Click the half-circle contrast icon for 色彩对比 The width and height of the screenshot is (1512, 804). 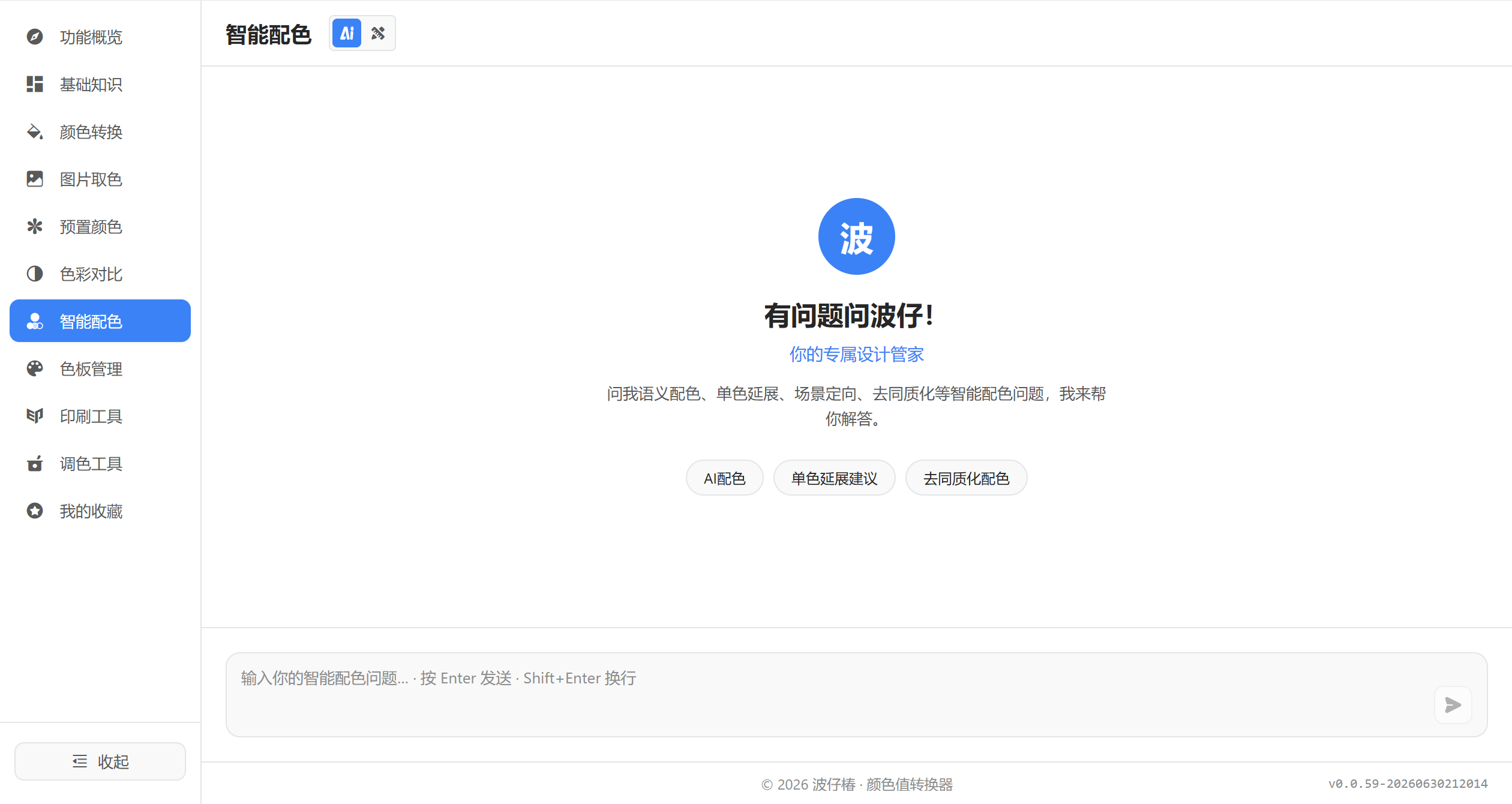35,274
